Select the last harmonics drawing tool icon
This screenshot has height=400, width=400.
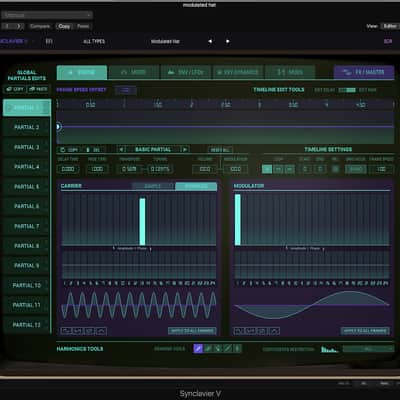(237, 349)
